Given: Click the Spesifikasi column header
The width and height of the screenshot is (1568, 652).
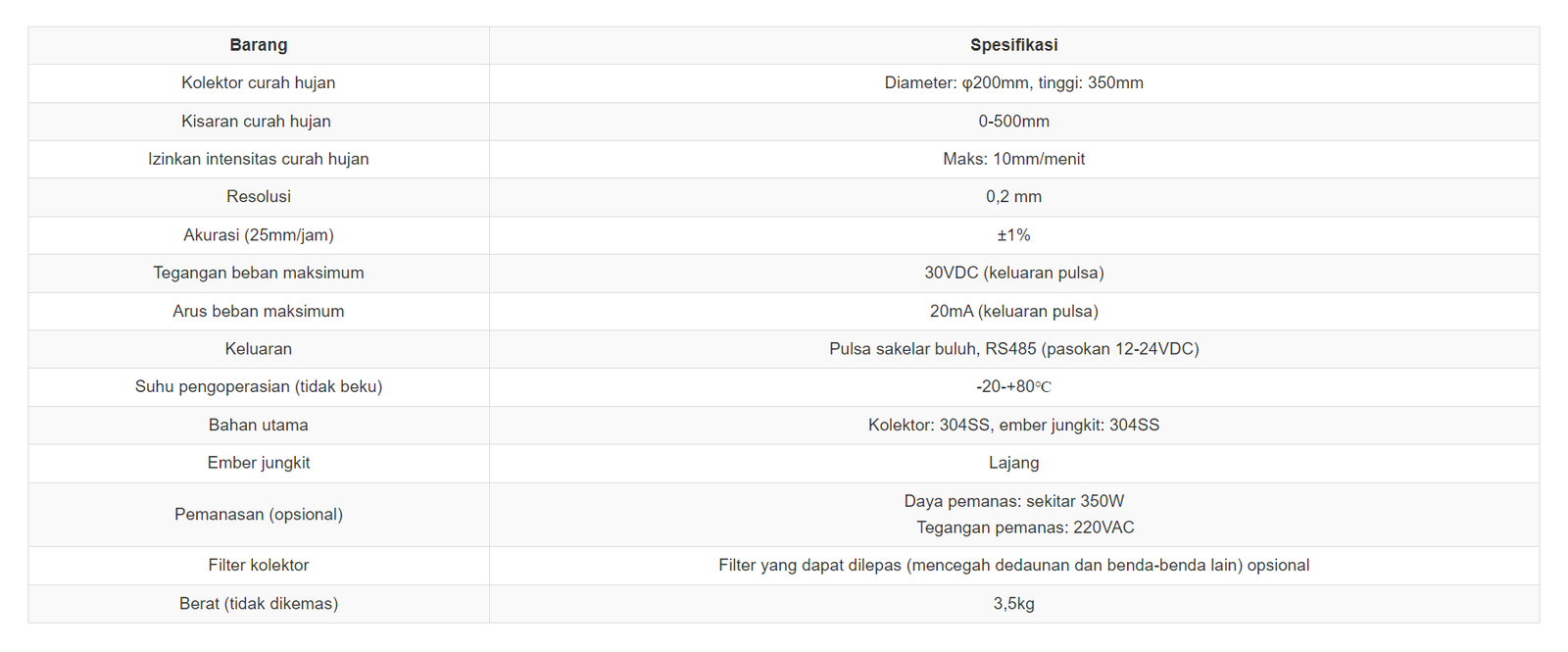Looking at the screenshot, I should click(1013, 45).
